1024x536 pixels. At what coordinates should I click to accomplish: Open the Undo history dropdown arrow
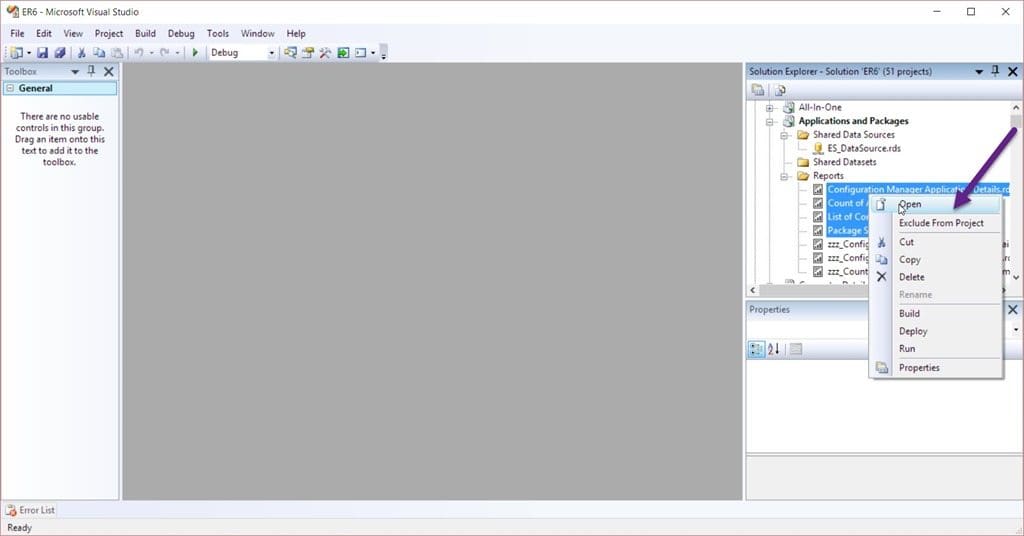pyautogui.click(x=151, y=53)
